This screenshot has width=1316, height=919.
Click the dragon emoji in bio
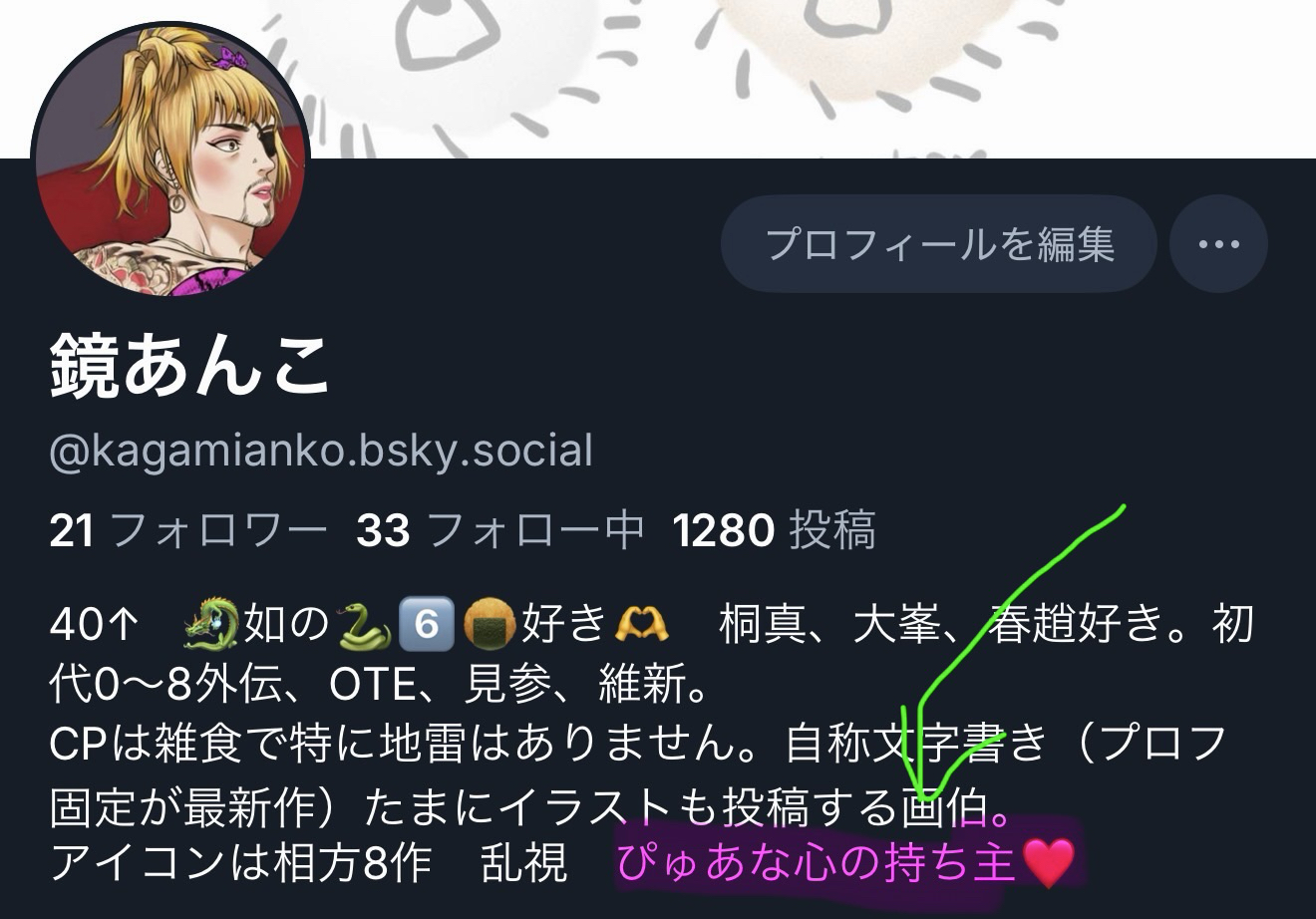tap(211, 625)
